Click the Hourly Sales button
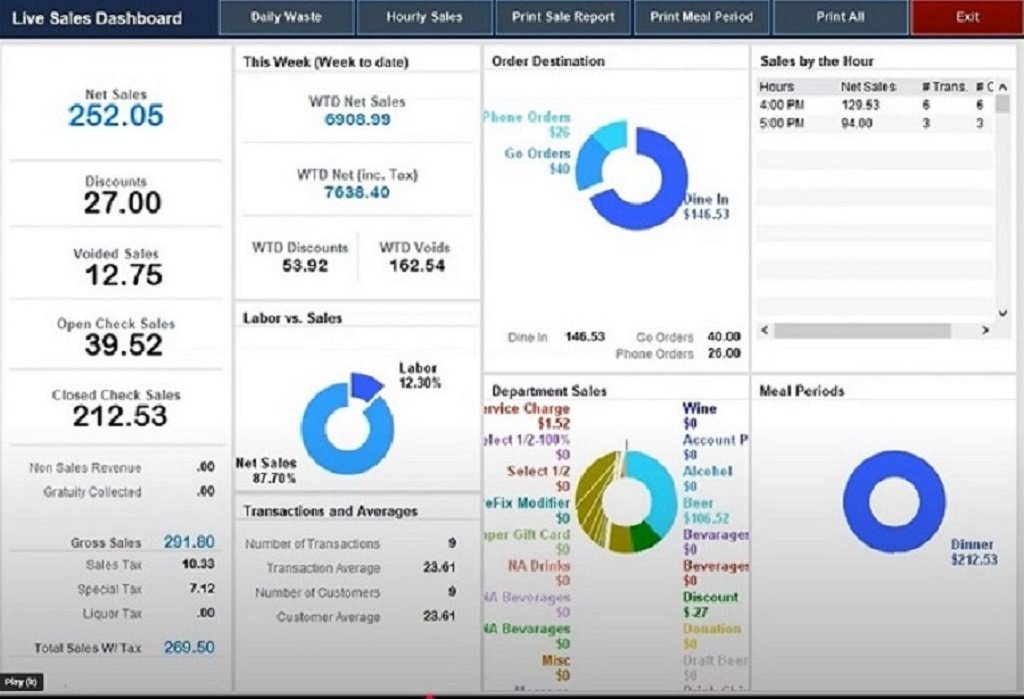 (424, 18)
